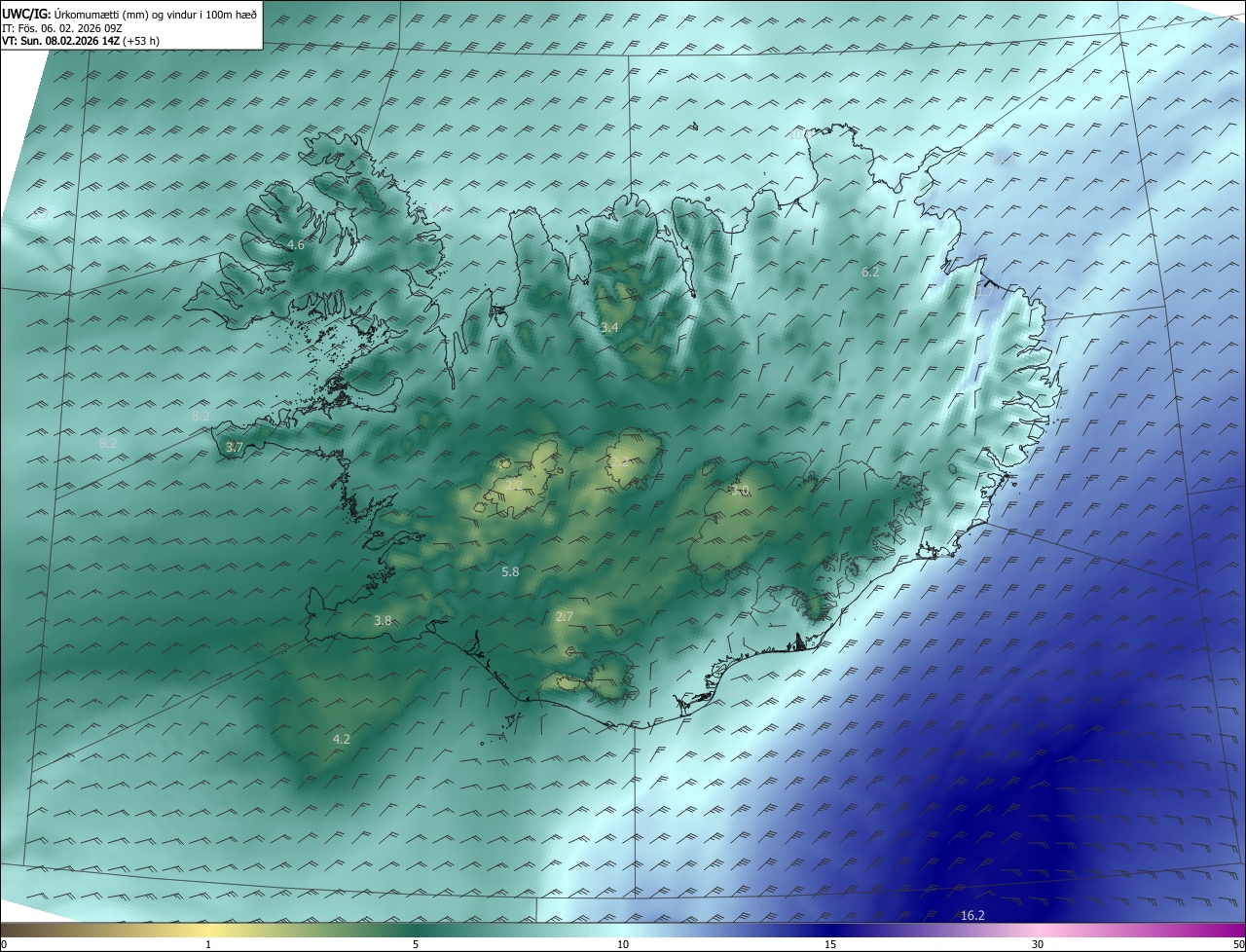Click the 3.8 value on the southwest peninsula

tap(383, 621)
